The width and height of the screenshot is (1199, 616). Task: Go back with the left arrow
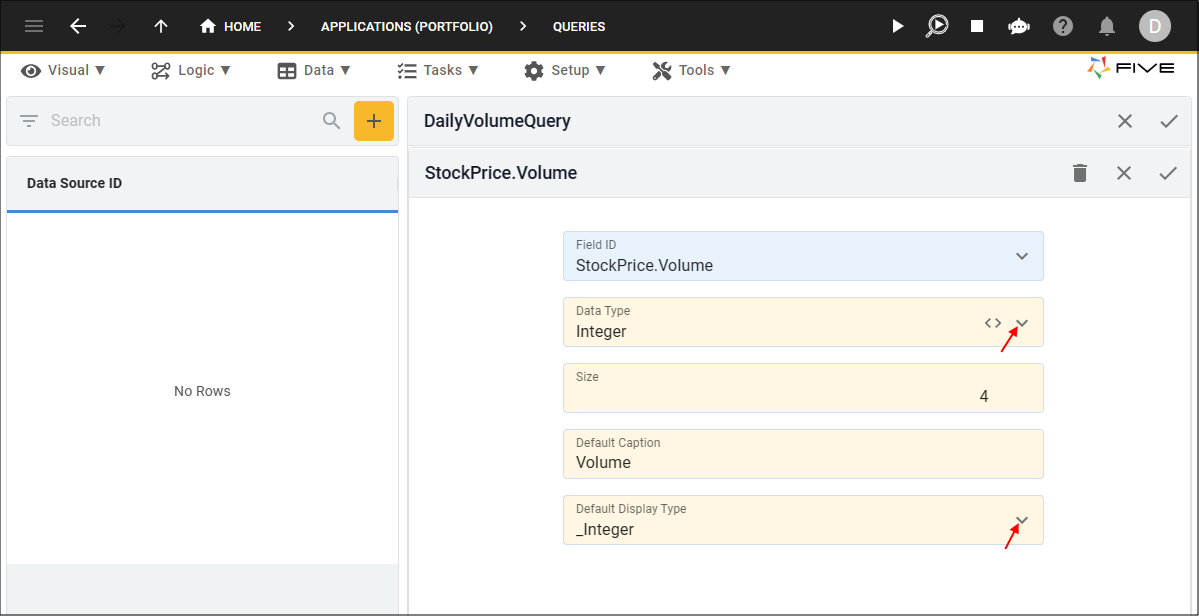[78, 27]
